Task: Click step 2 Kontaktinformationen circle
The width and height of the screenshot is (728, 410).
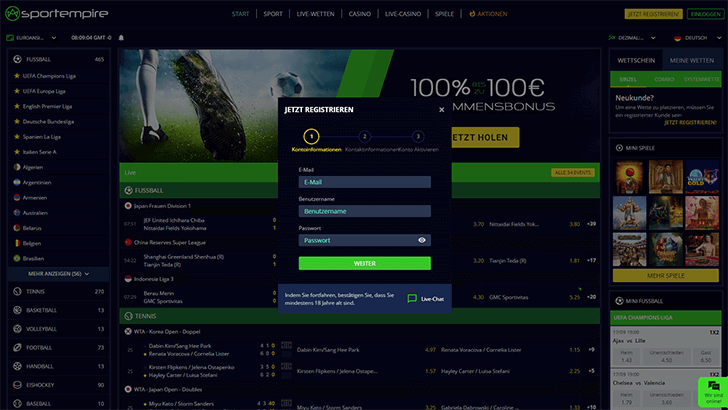Action: pos(364,137)
